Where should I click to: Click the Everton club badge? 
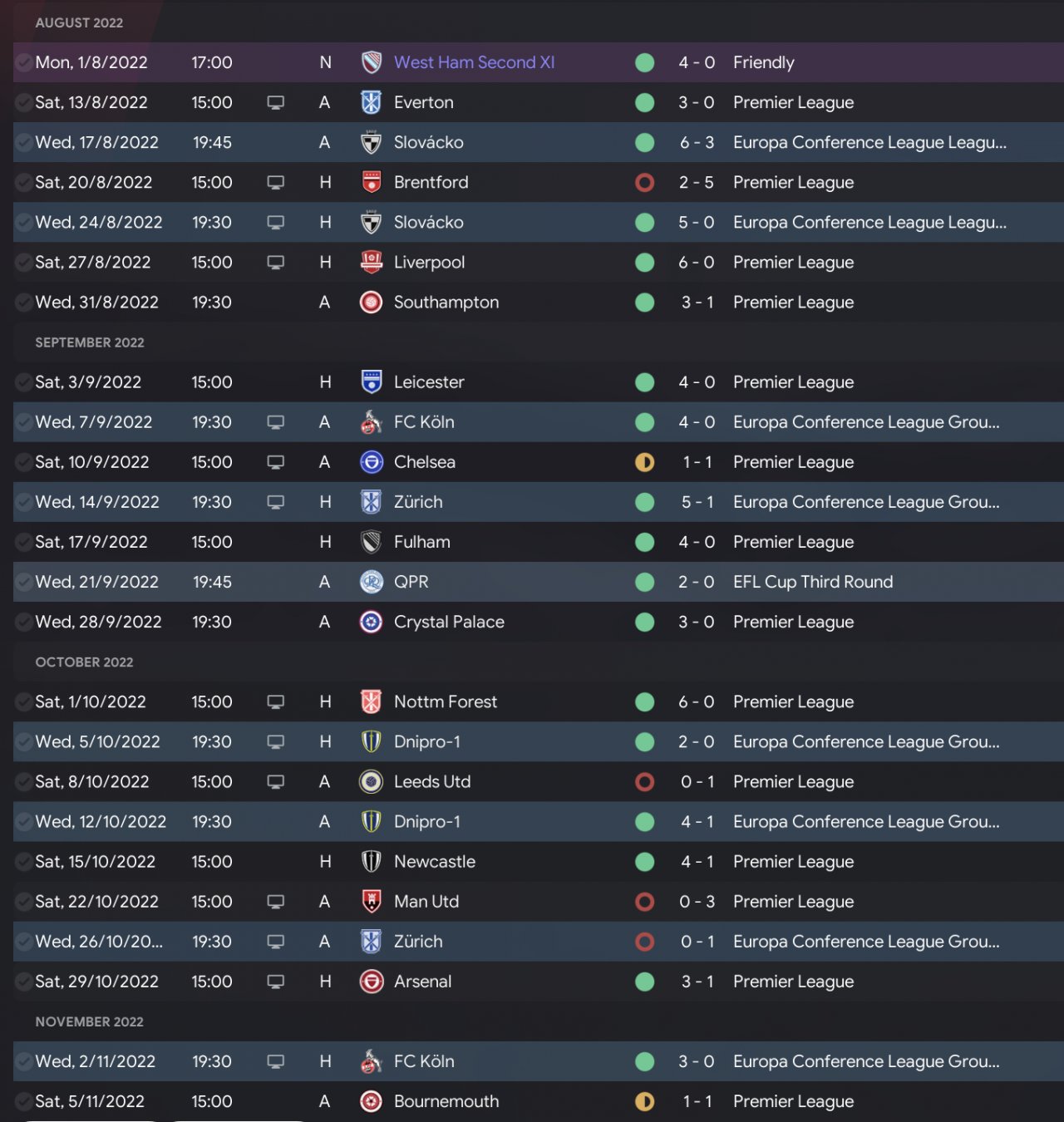(371, 102)
